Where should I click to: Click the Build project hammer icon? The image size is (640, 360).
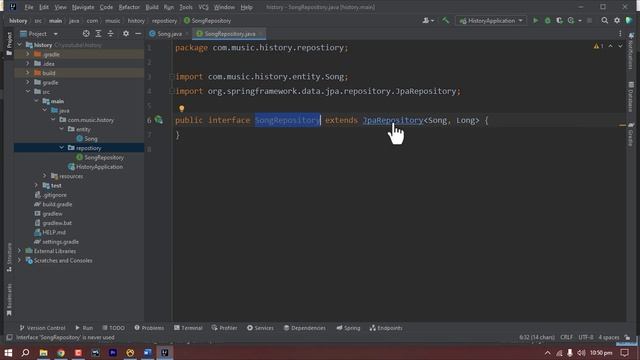coord(445,20)
